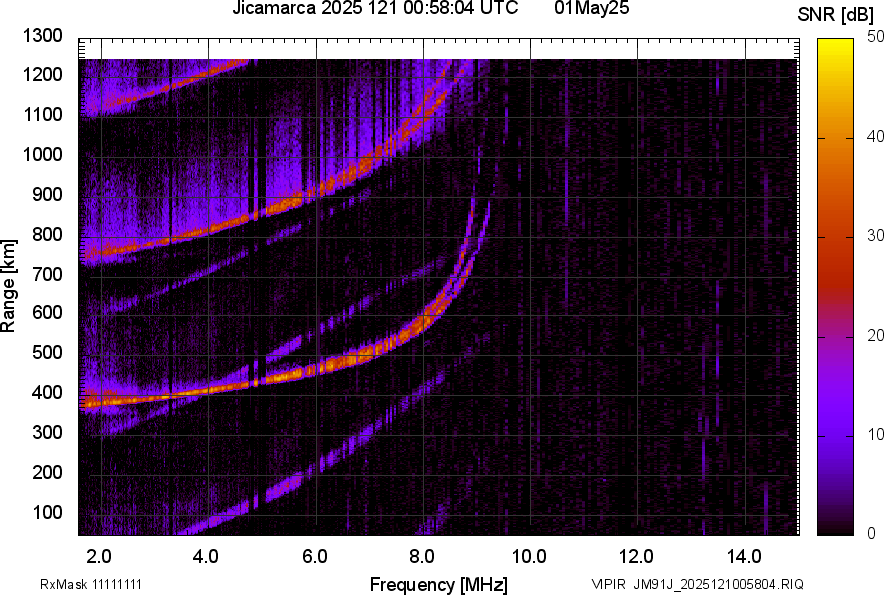Click the 4.0 frequency tick label
The width and height of the screenshot is (884, 595).
(206, 557)
